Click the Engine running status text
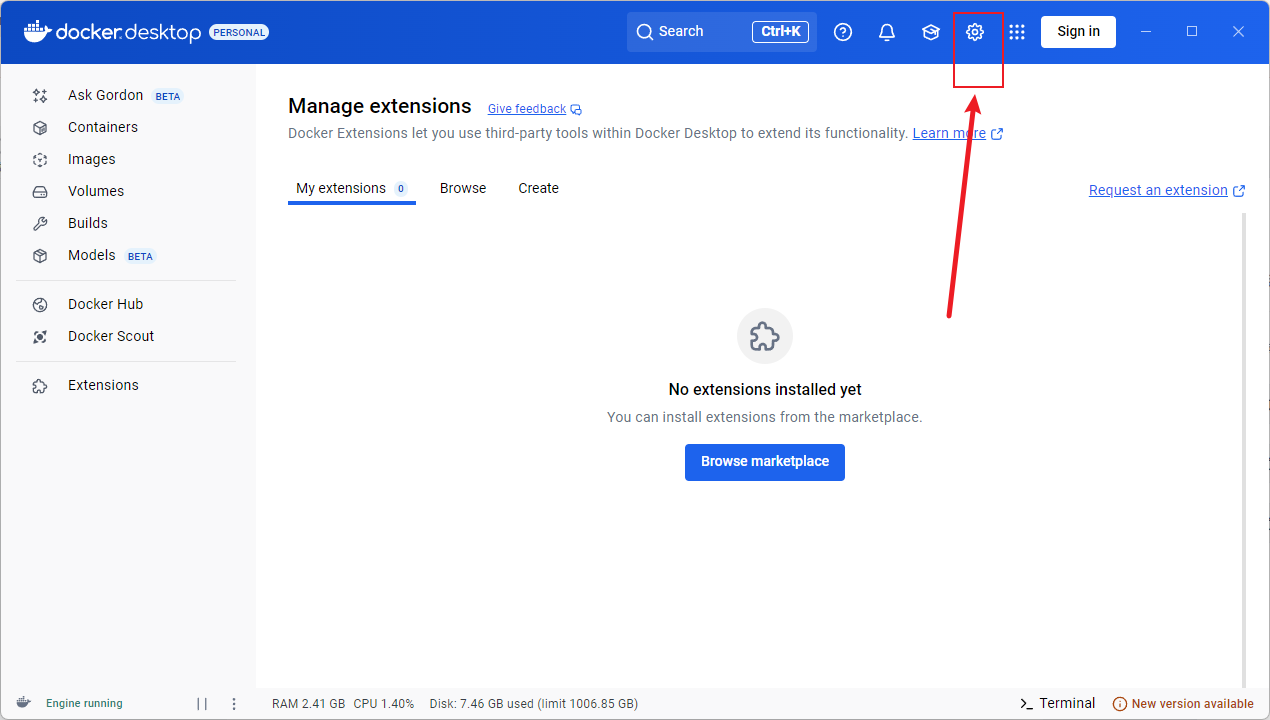This screenshot has height=720, width=1270. pyautogui.click(x=84, y=704)
